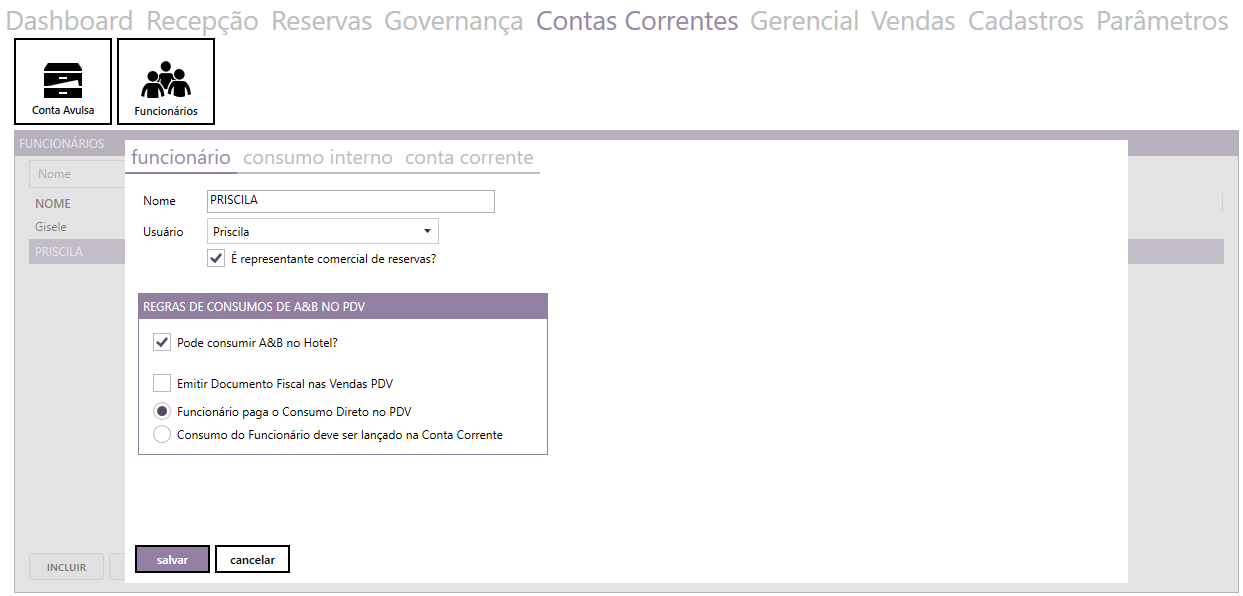Go to the Governança menu
The image size is (1243, 596).
[x=453, y=21]
